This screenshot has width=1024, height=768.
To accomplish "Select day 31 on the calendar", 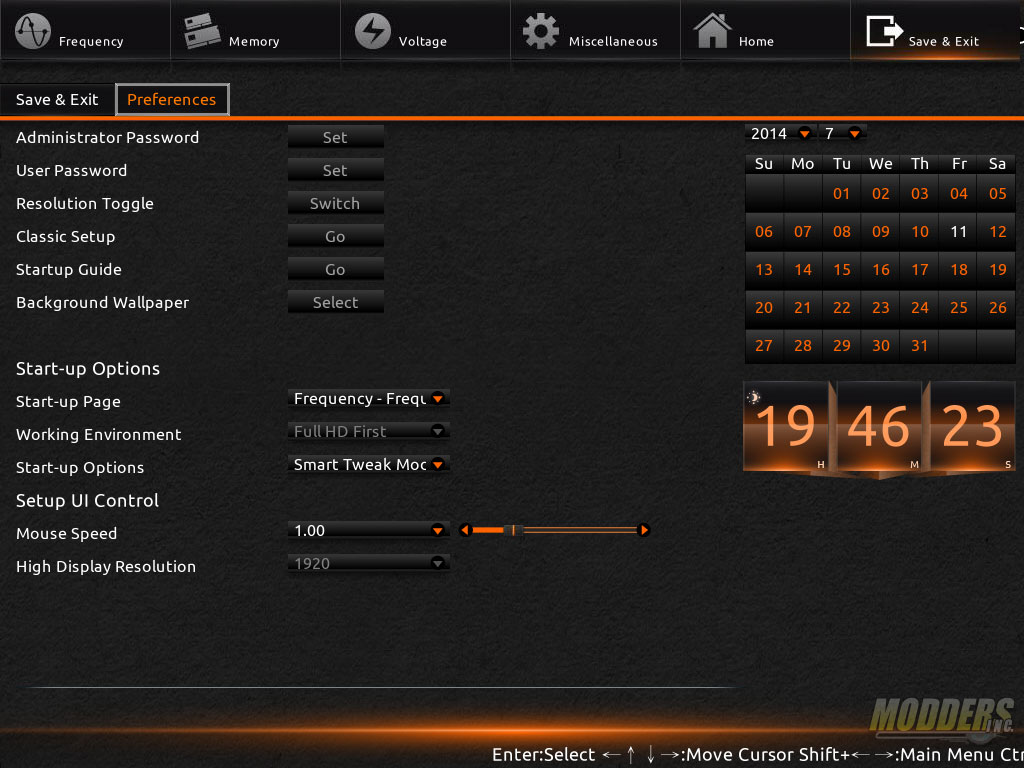I will (x=919, y=345).
